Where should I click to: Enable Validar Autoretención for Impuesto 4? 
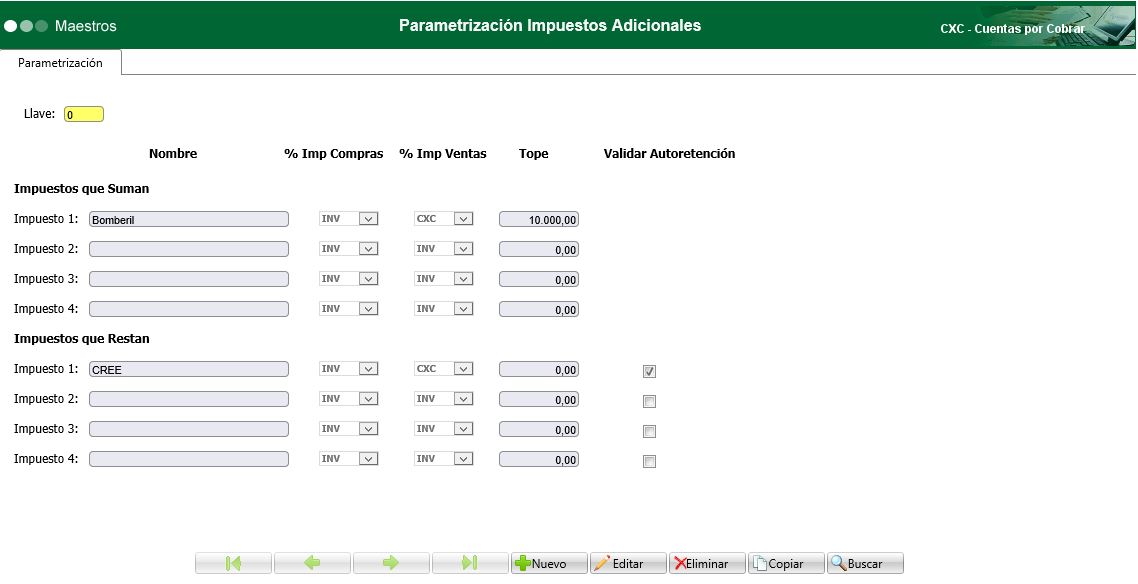click(648, 461)
